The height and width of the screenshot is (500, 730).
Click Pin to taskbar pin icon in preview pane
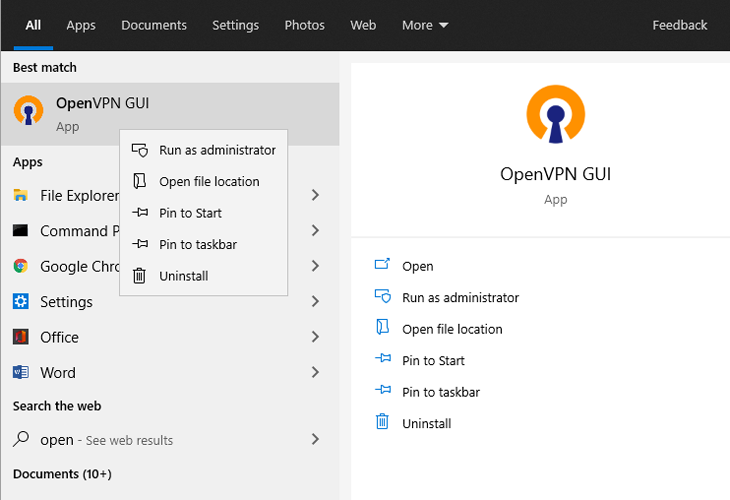pyautogui.click(x=383, y=389)
